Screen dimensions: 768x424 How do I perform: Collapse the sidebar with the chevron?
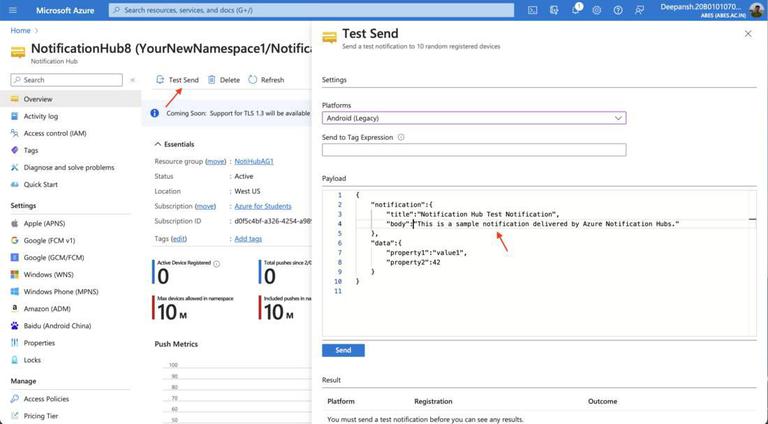[x=132, y=80]
